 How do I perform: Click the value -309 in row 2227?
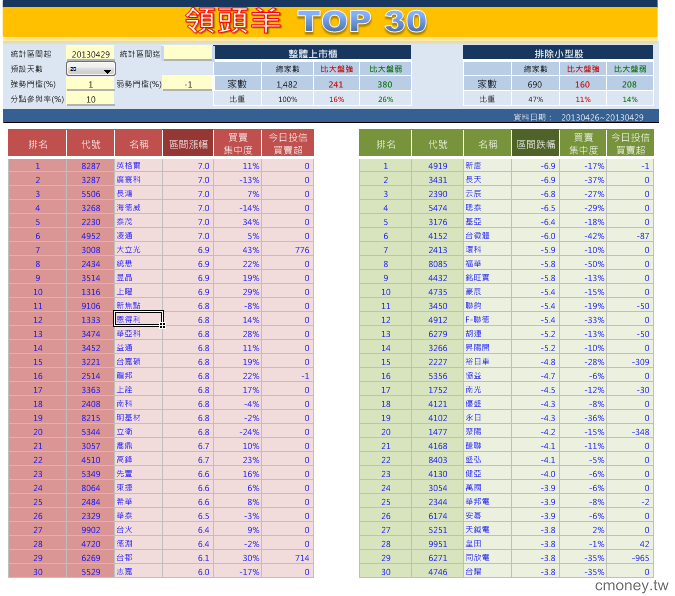pyautogui.click(x=630, y=362)
